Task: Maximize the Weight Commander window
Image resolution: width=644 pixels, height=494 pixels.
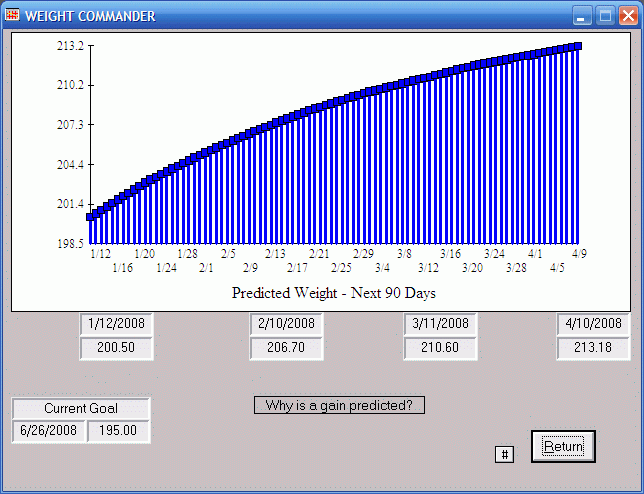Action: [605, 15]
